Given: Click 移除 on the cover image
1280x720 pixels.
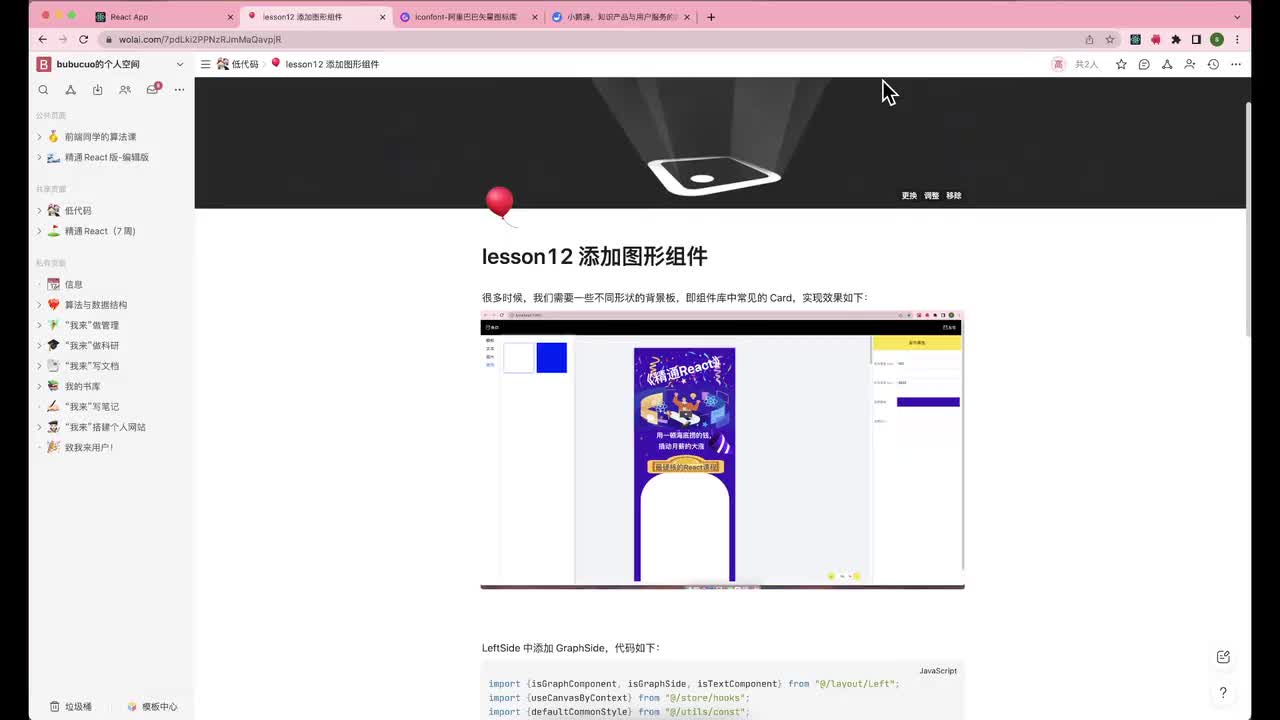Looking at the screenshot, I should (x=954, y=196).
